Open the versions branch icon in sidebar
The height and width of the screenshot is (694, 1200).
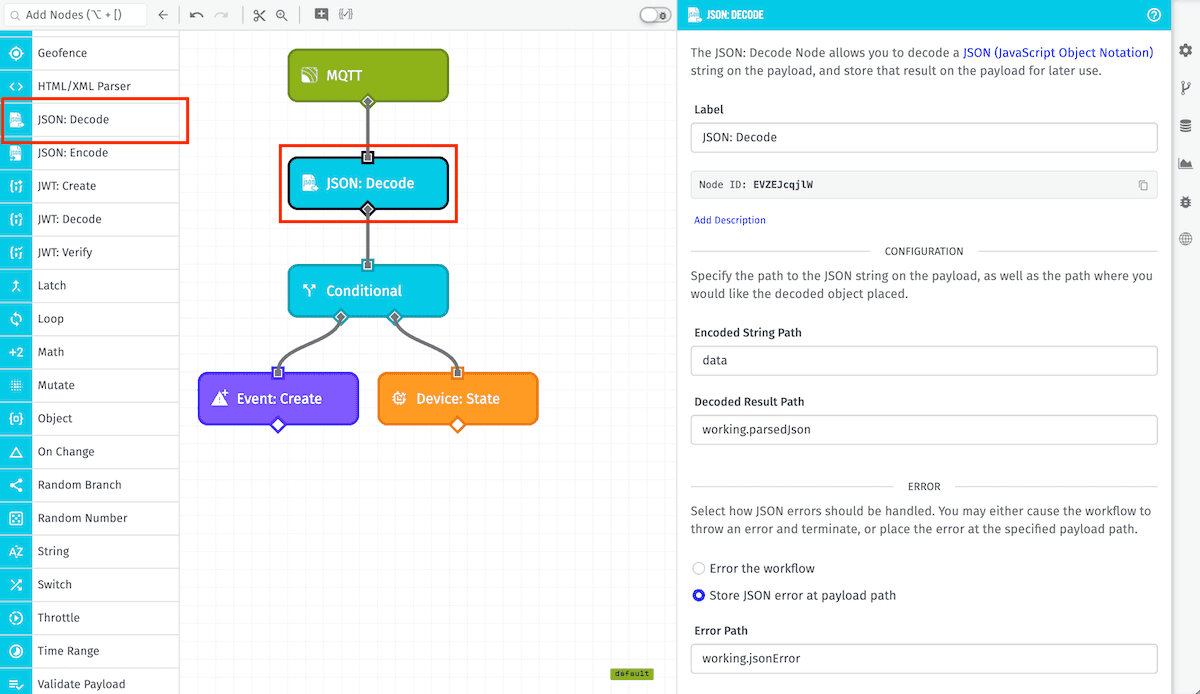coord(1185,88)
